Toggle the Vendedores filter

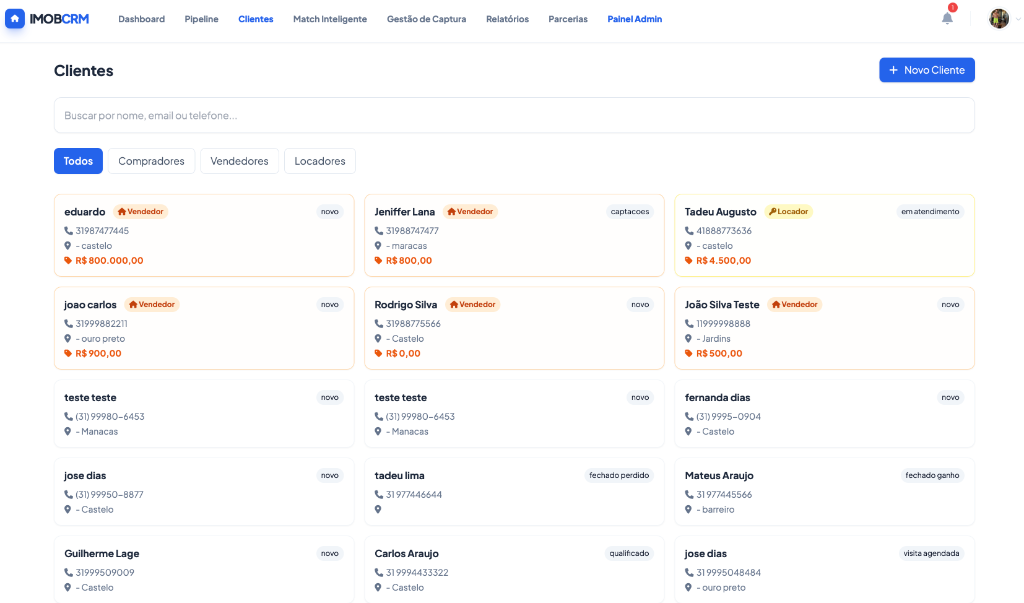tap(239, 161)
